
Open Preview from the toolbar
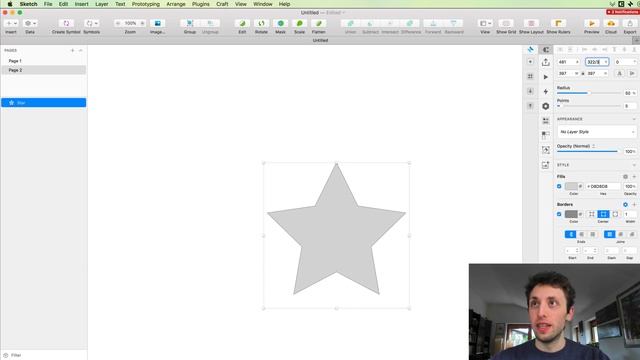click(591, 24)
